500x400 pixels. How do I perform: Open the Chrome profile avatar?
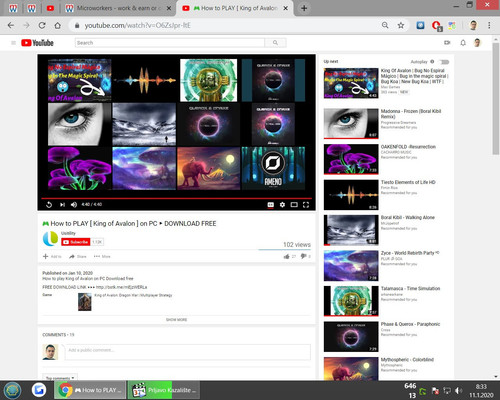[x=473, y=25]
